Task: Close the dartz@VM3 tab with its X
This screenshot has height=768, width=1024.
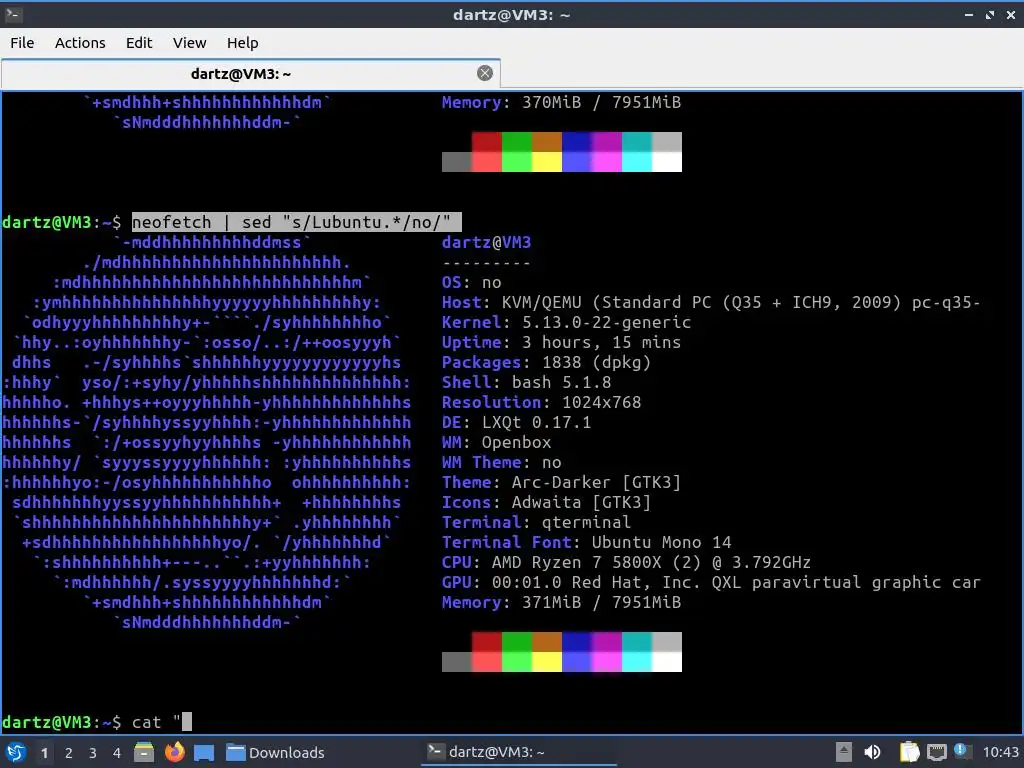Action: (485, 73)
